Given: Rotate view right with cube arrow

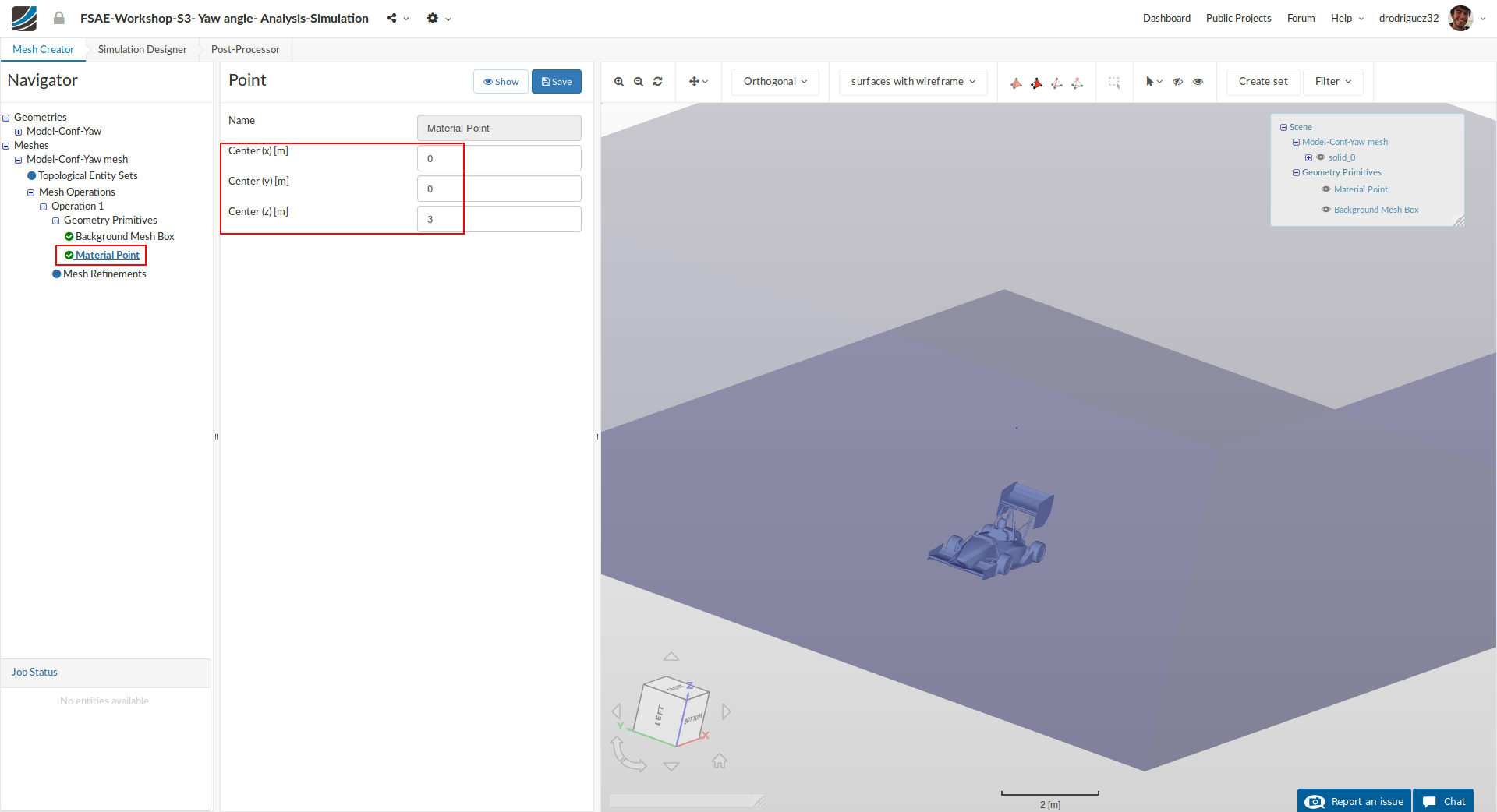Looking at the screenshot, I should click(x=727, y=711).
